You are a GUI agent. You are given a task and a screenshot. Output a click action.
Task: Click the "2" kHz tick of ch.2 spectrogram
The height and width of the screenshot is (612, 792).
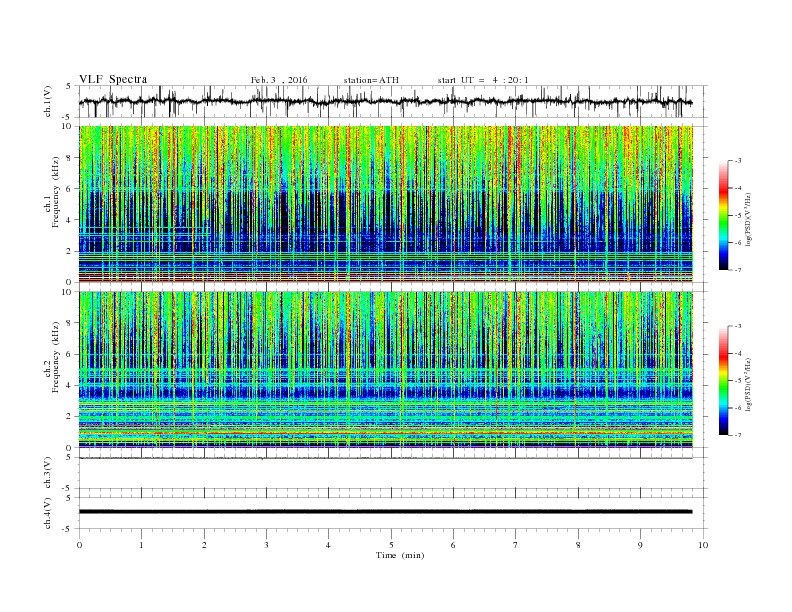69,417
